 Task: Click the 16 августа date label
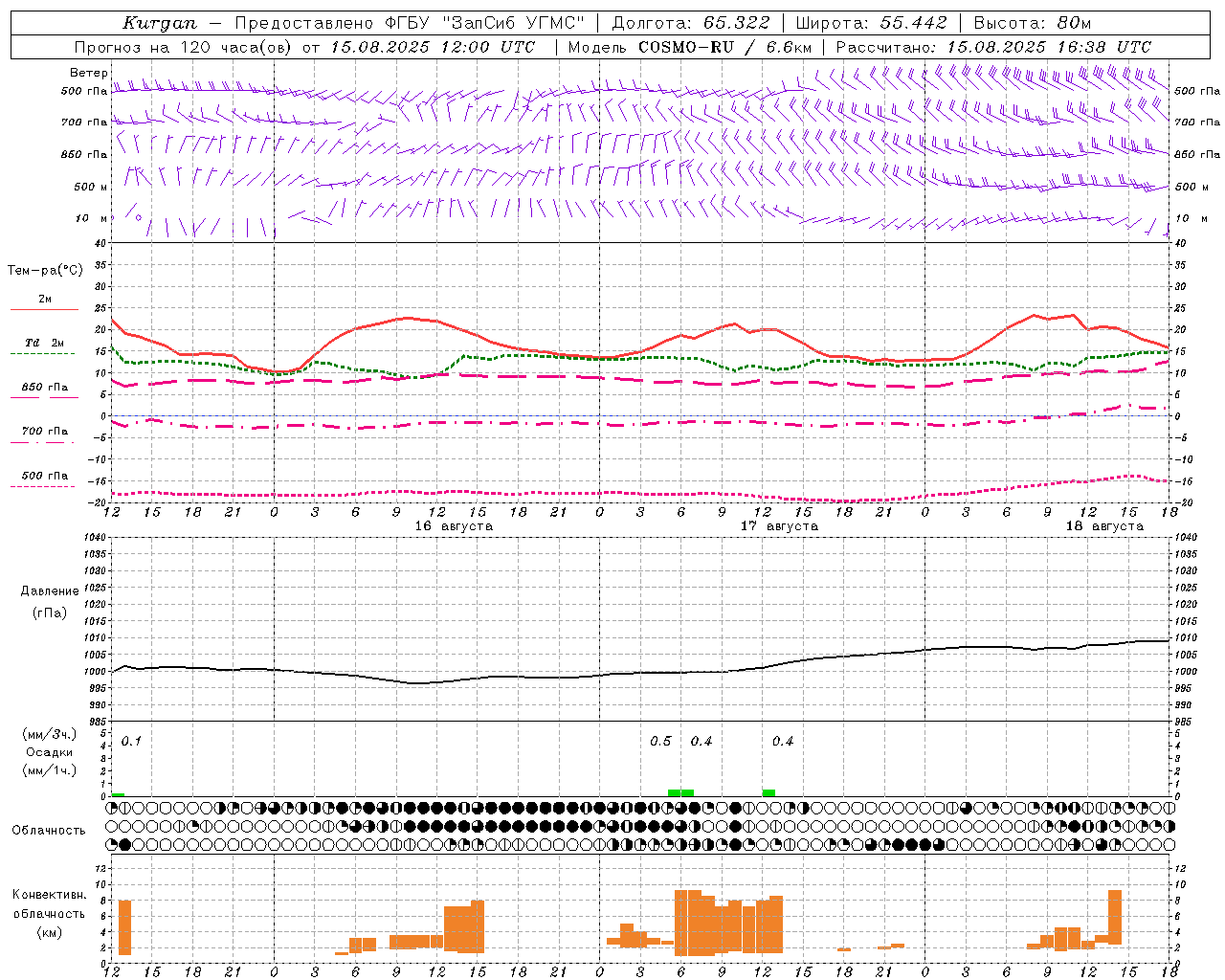454,526
